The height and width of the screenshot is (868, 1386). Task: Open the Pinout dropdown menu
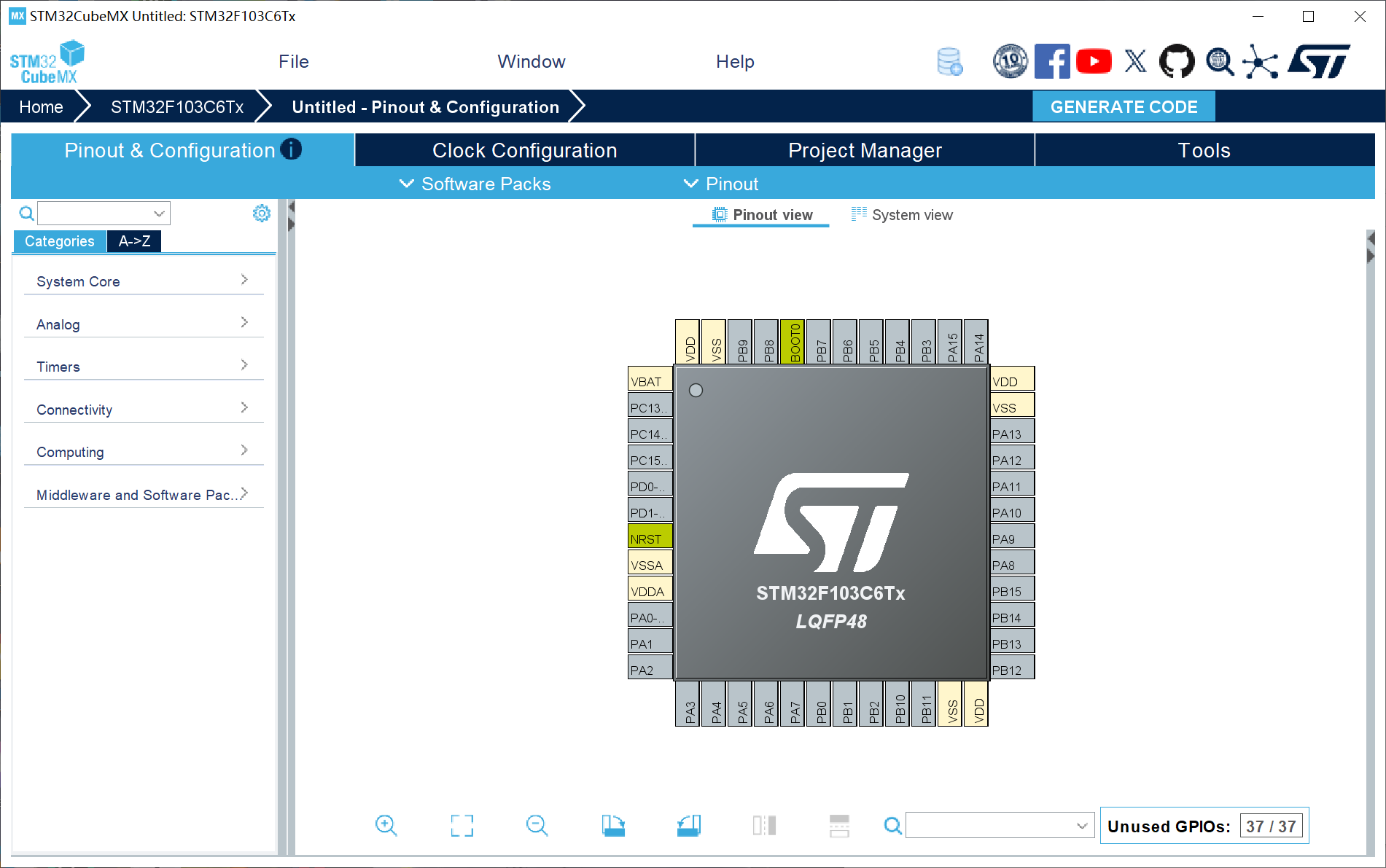point(721,184)
